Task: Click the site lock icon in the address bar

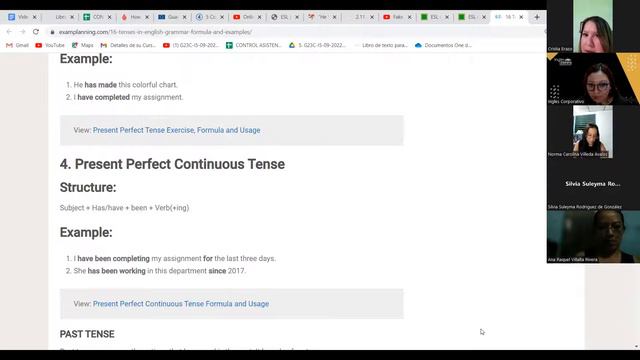Action: [x=52, y=32]
